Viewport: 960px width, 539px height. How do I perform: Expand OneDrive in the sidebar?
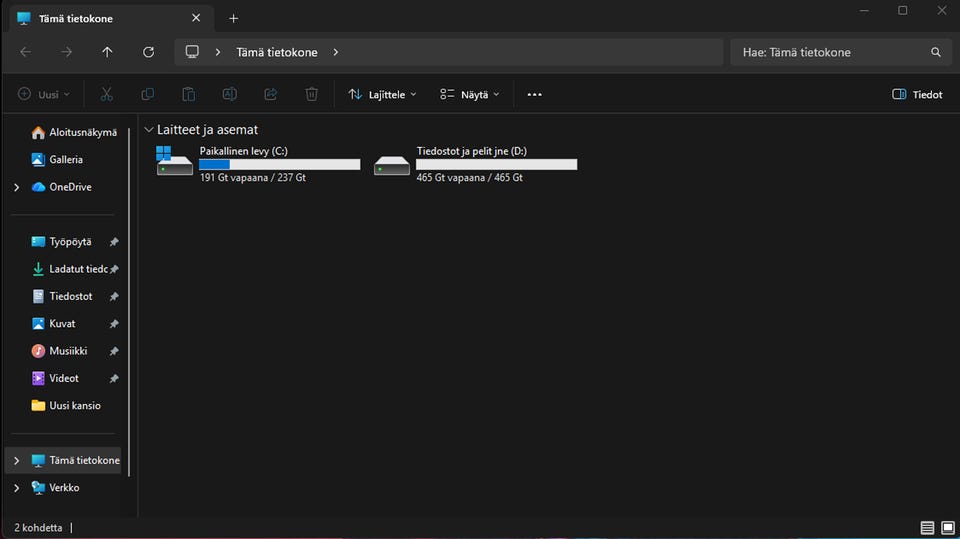coord(17,187)
